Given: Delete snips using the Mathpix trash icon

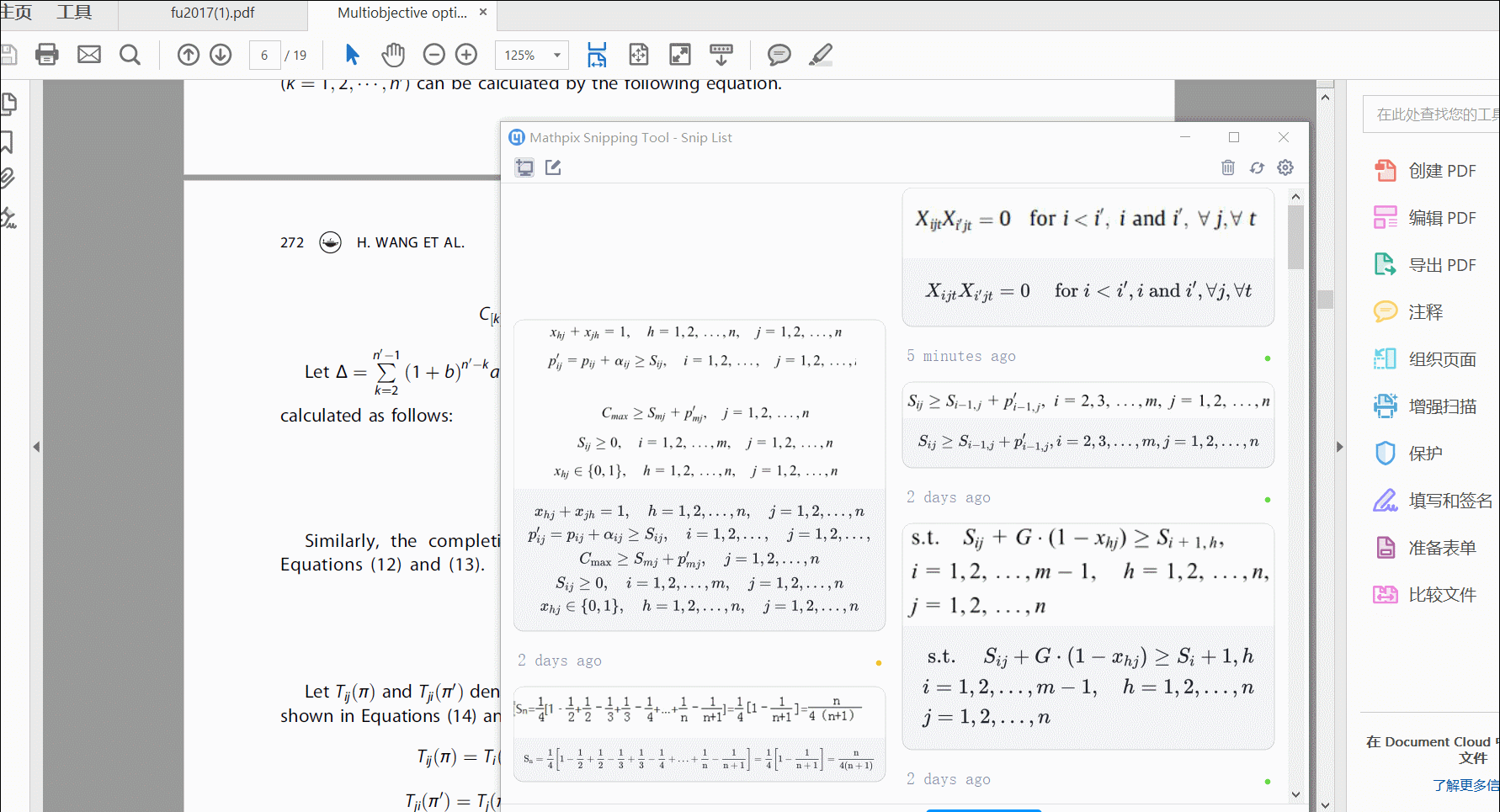Looking at the screenshot, I should 1228,167.
